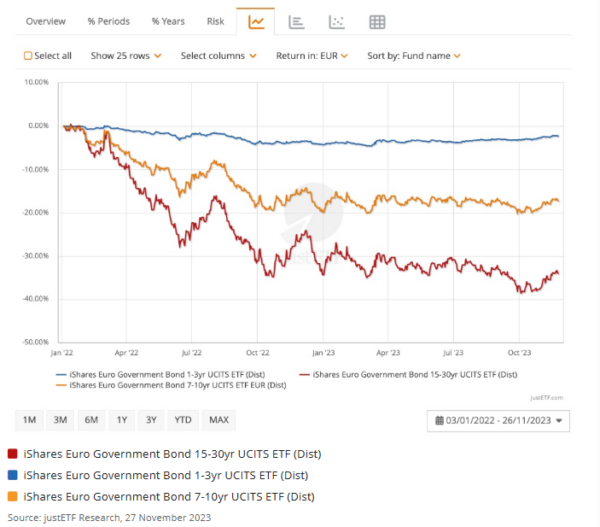Click the Oct '23 x-axis label
600x527 pixels.
tap(519, 353)
